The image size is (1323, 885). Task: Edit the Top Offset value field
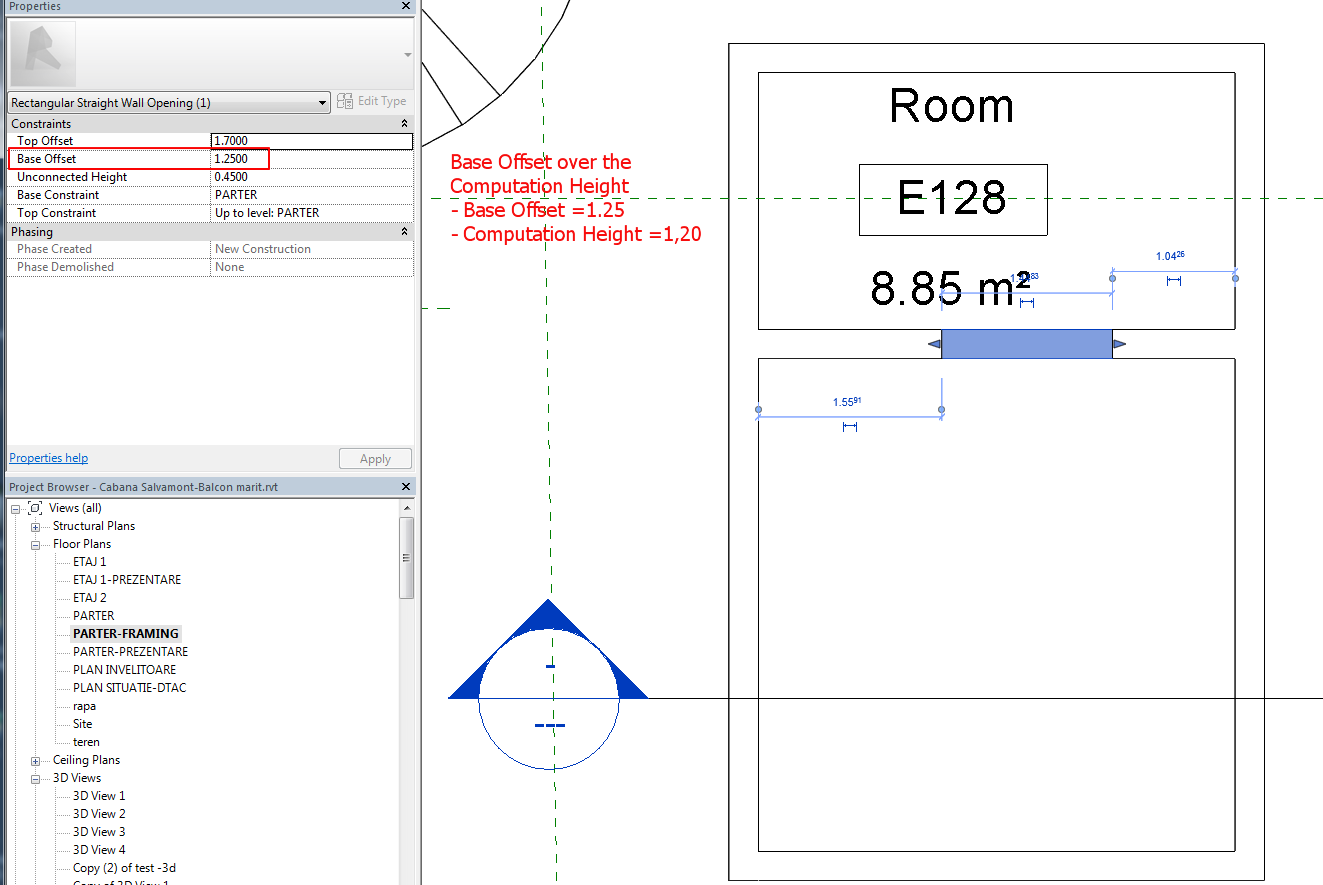pos(310,141)
